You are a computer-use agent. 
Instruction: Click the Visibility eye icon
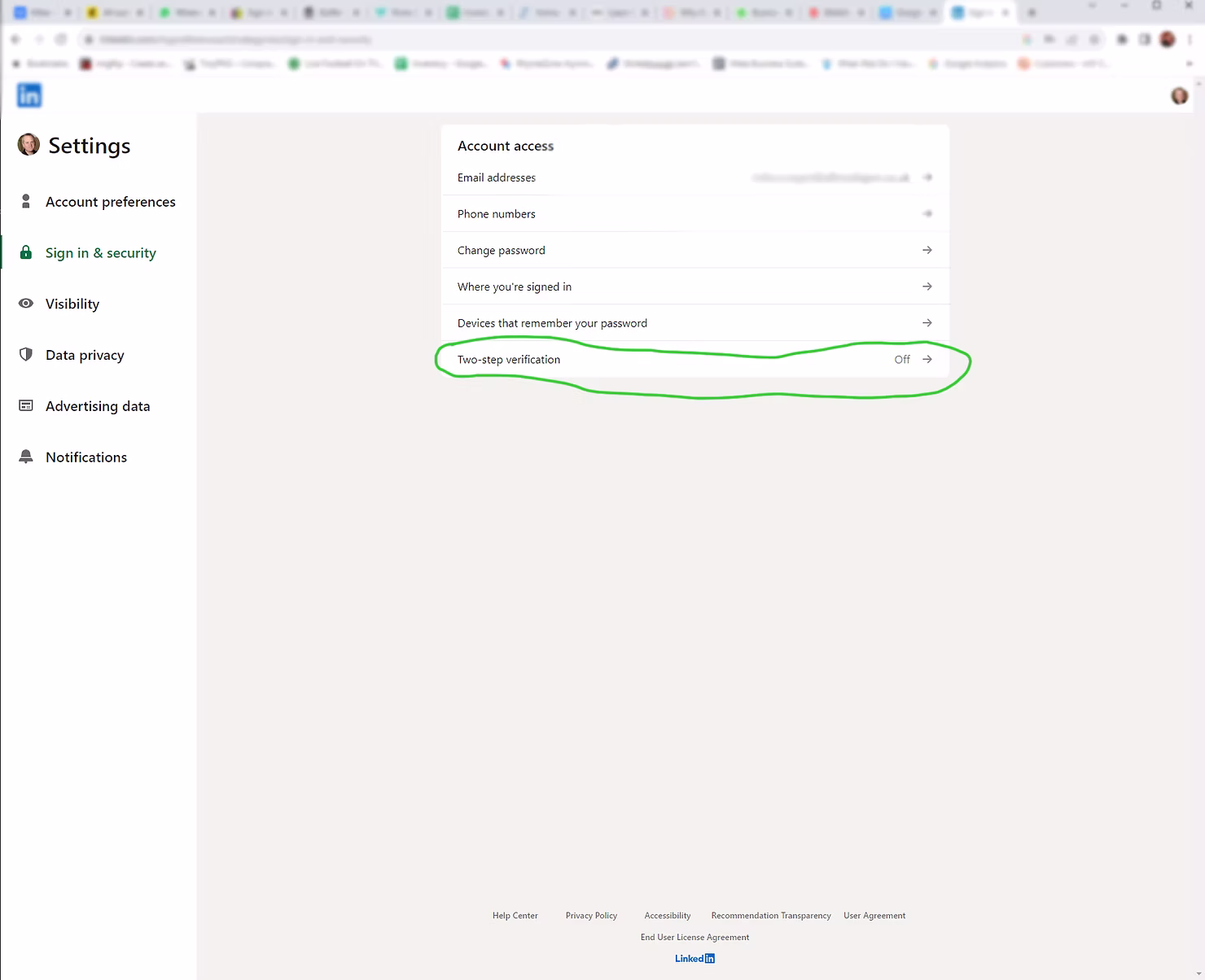(x=26, y=304)
